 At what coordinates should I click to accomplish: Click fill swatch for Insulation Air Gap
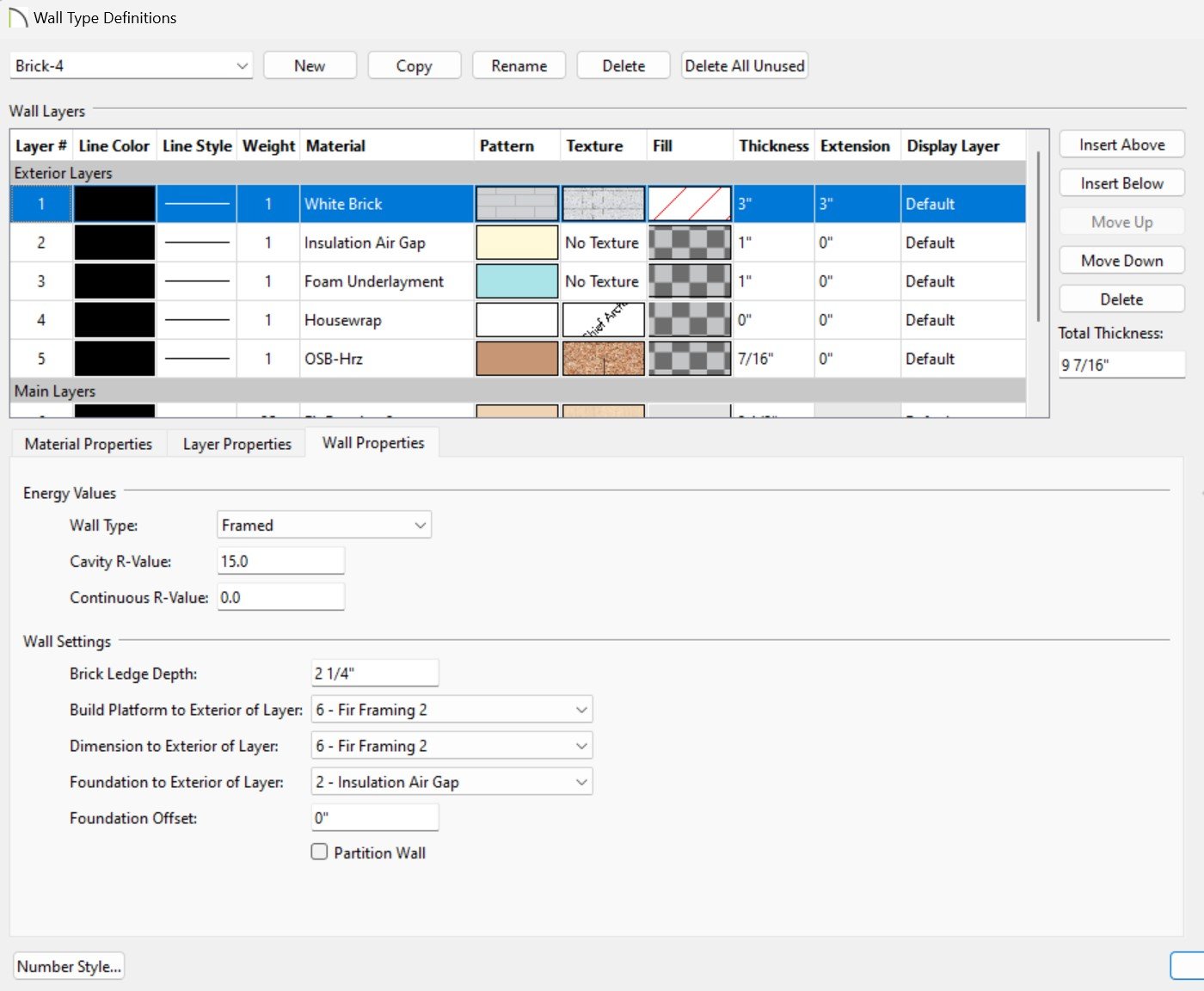[690, 243]
